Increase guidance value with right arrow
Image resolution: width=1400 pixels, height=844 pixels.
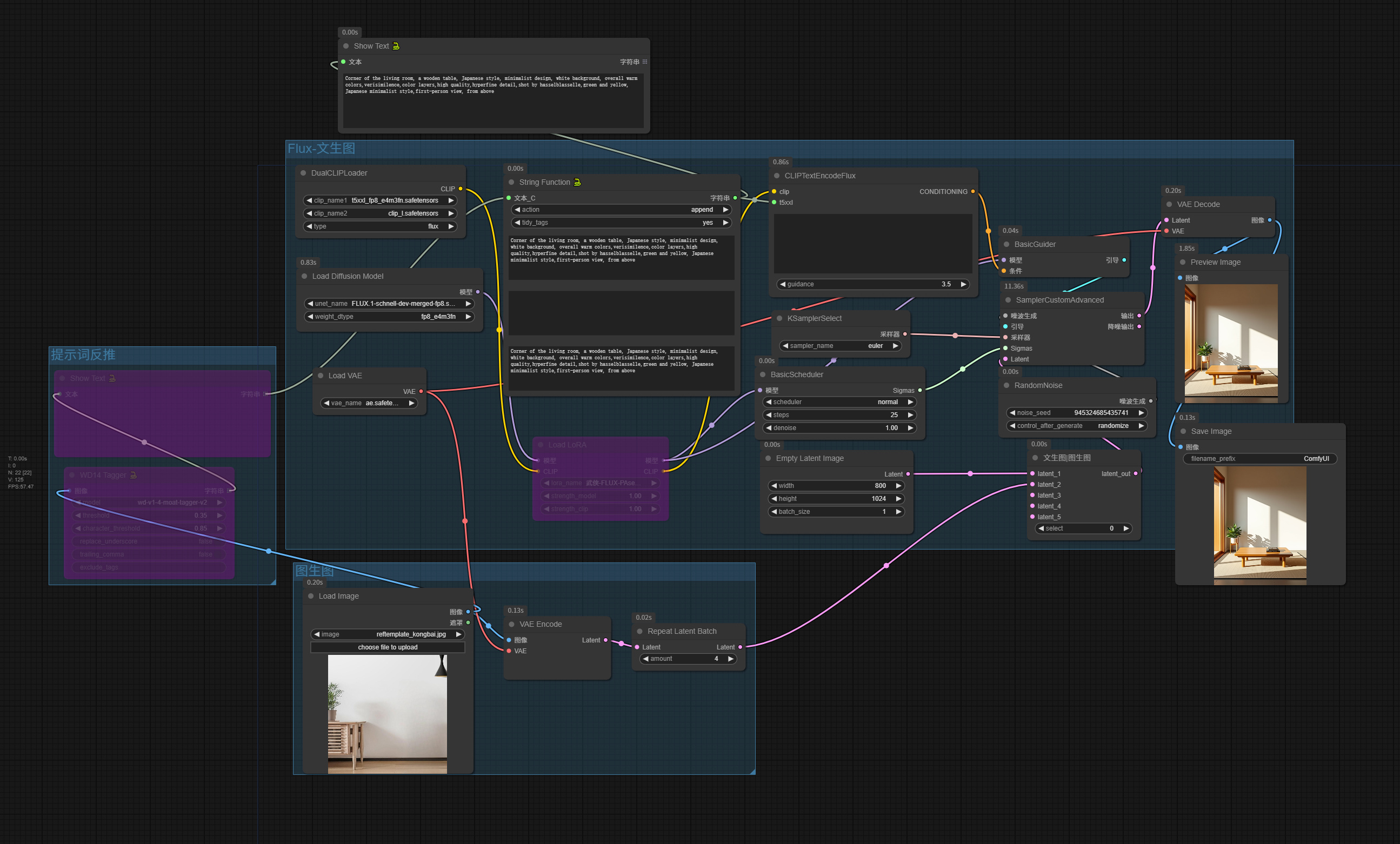click(x=963, y=284)
